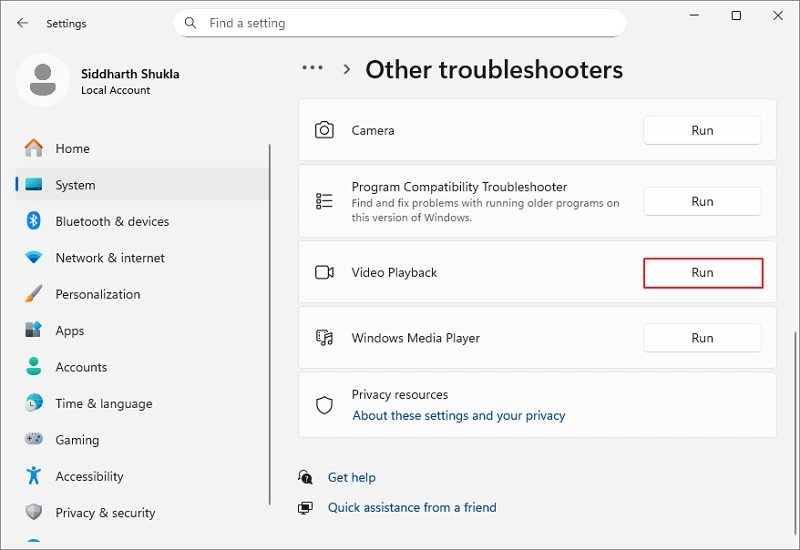The height and width of the screenshot is (550, 800).
Task: Click the Program Compatibility Troubleshooter title
Action: (459, 187)
